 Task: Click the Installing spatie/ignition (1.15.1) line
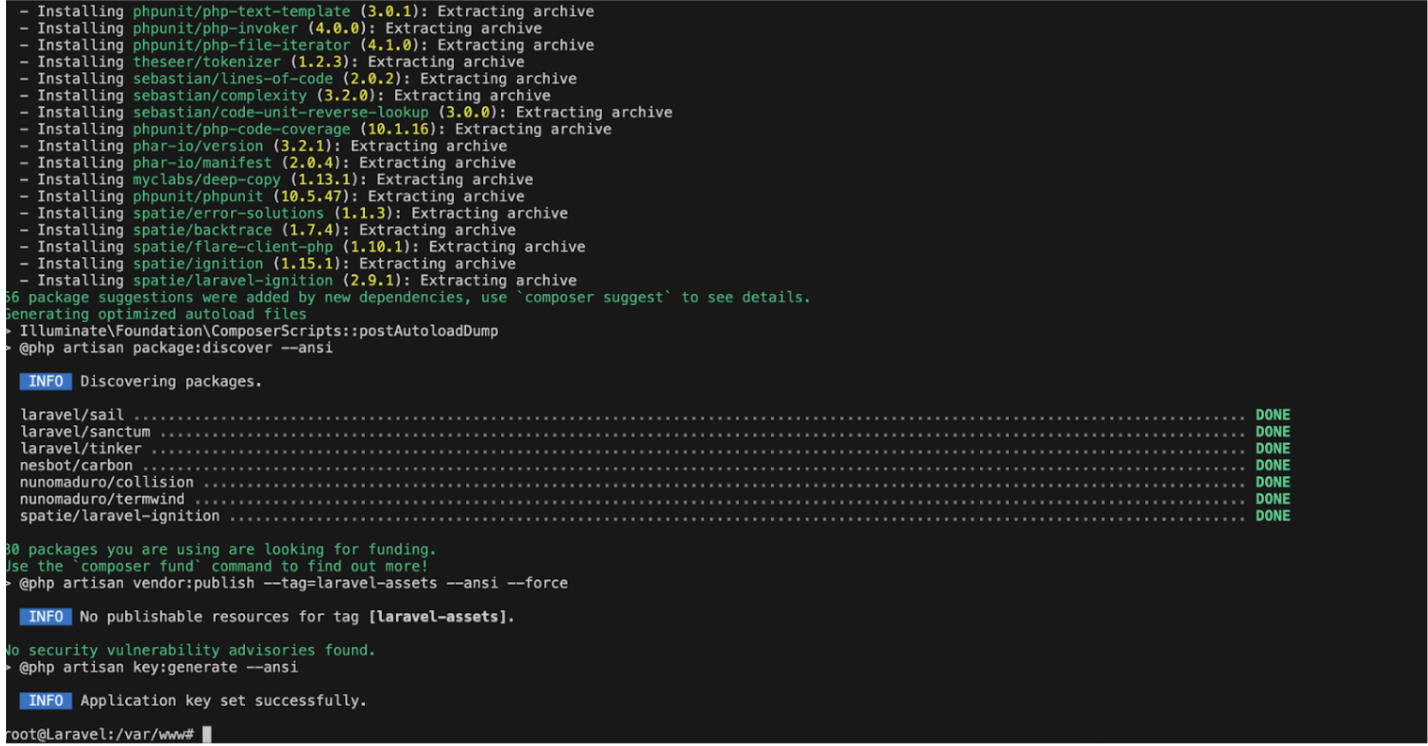click(267, 264)
